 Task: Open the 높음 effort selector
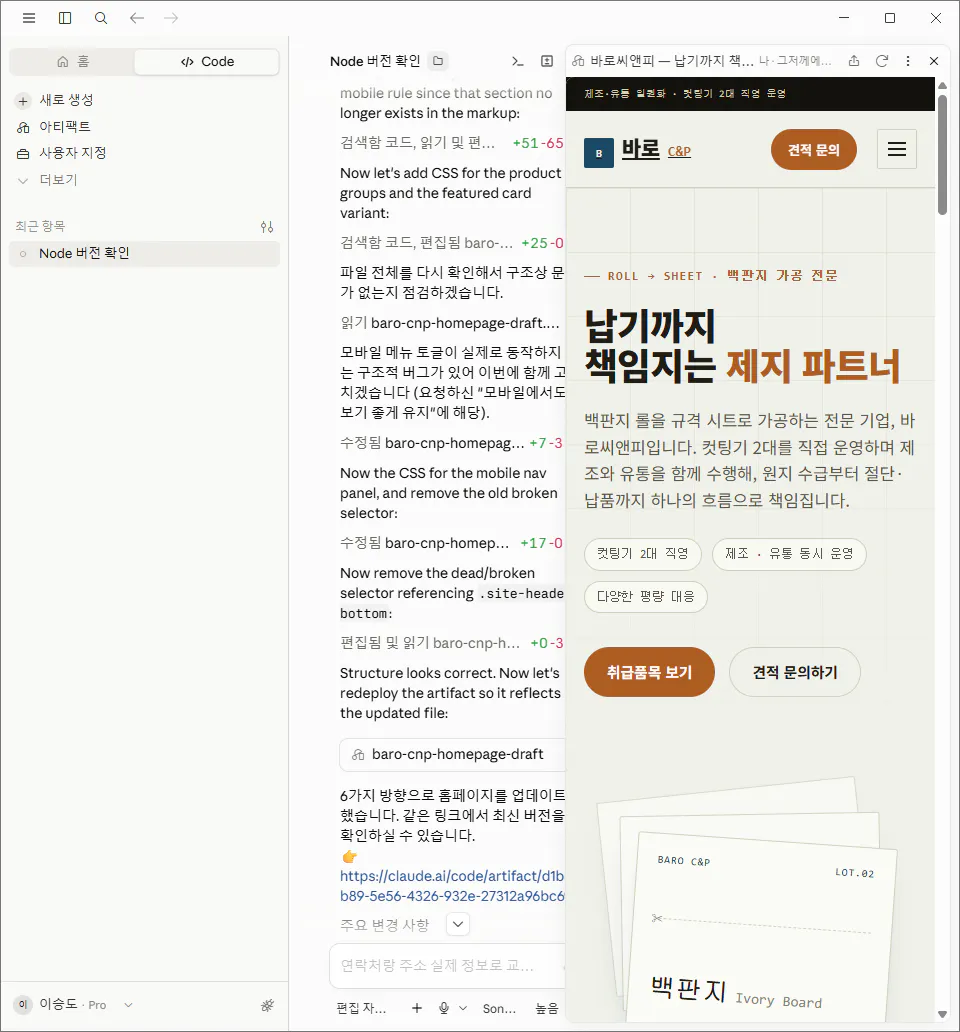[x=547, y=1008]
